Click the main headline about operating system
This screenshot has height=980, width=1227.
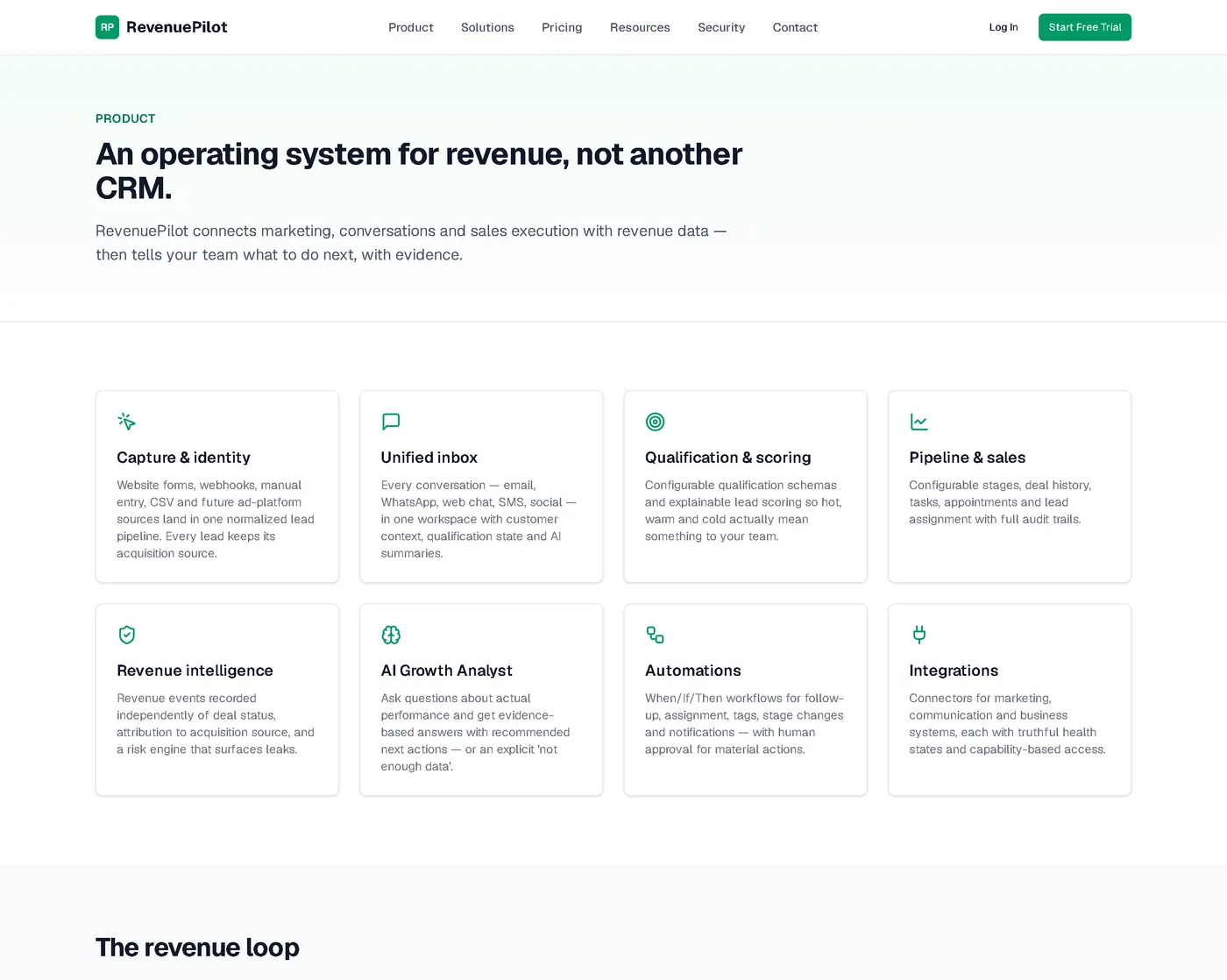click(x=419, y=171)
